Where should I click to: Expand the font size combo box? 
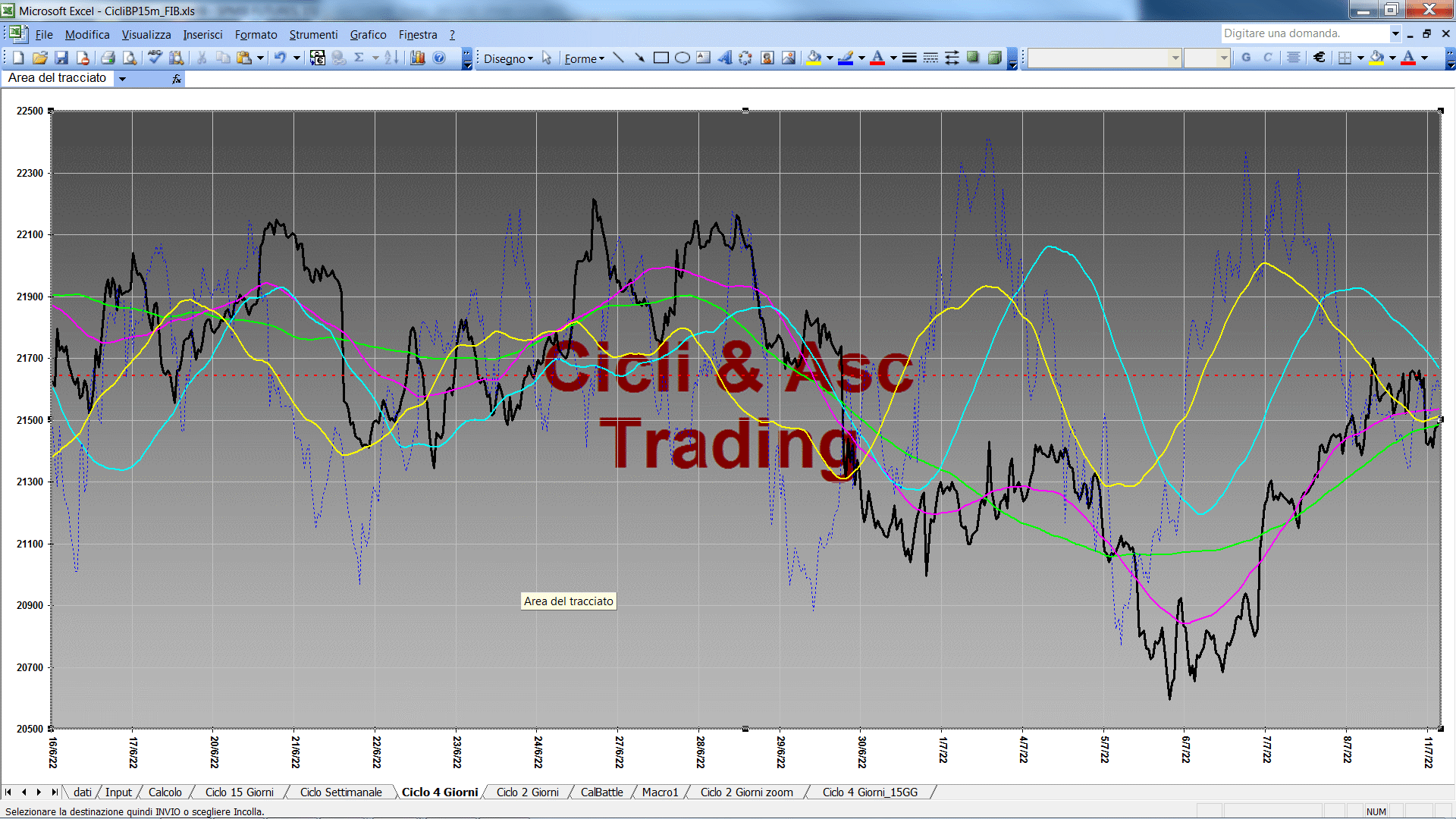click(1223, 58)
